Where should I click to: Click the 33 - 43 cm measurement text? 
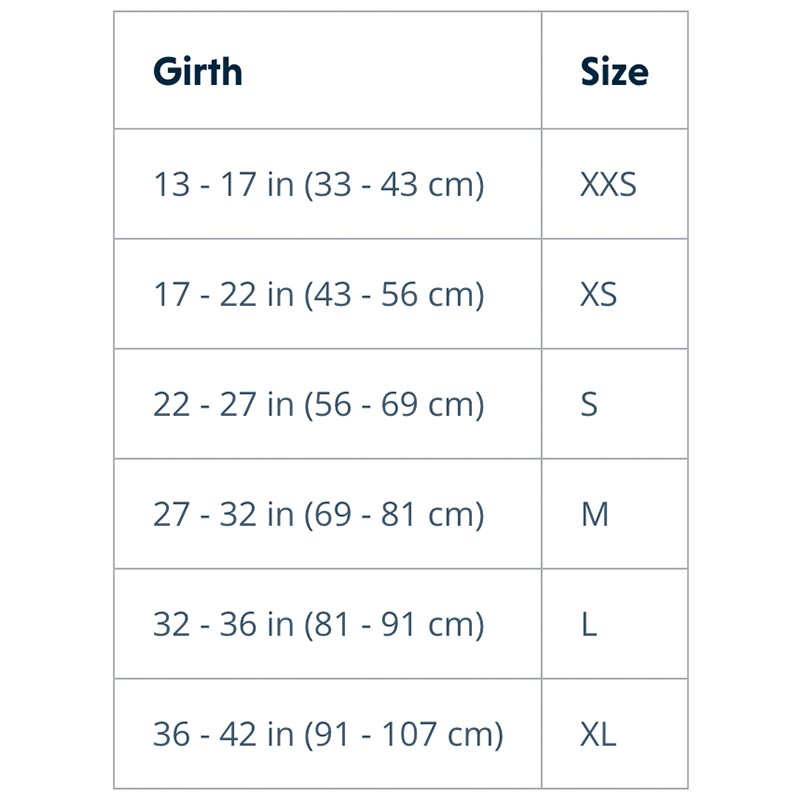pos(394,185)
